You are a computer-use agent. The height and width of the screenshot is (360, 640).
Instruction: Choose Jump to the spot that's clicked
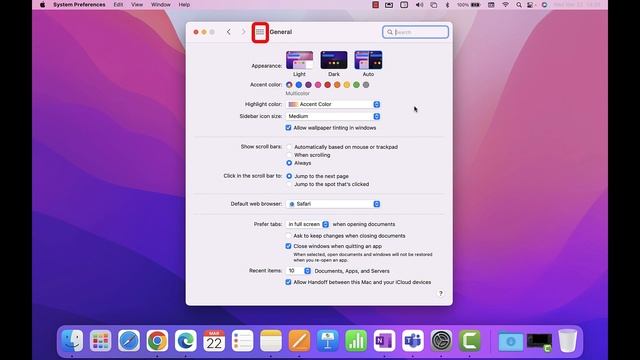pos(289,184)
